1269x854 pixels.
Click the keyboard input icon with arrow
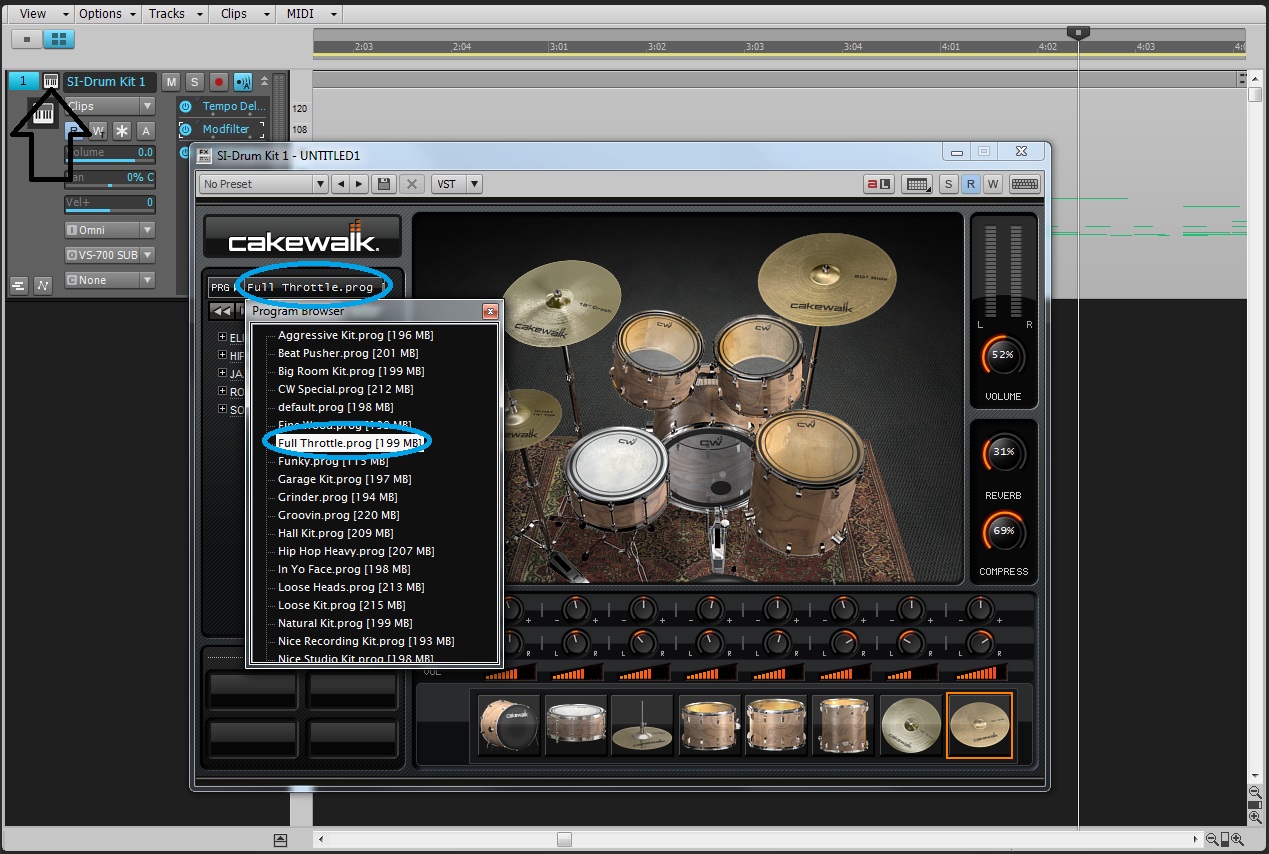pos(916,184)
